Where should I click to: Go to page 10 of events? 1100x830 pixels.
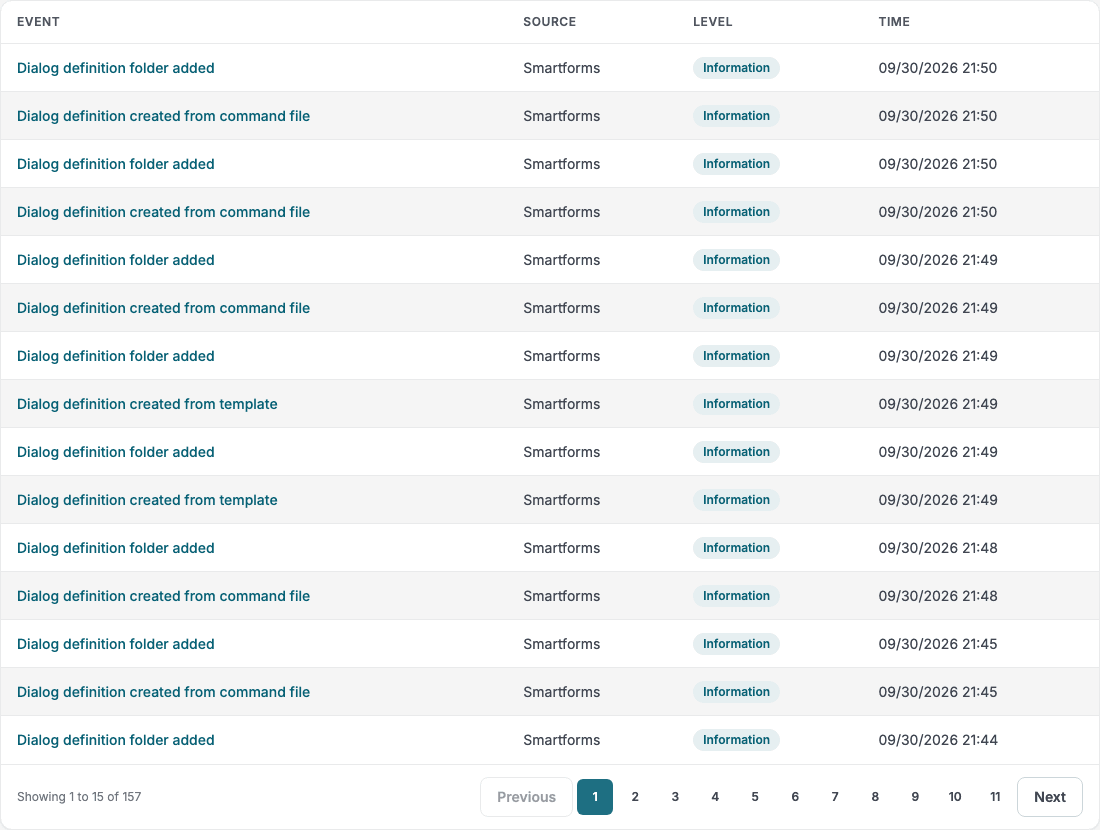pyautogui.click(x=955, y=796)
